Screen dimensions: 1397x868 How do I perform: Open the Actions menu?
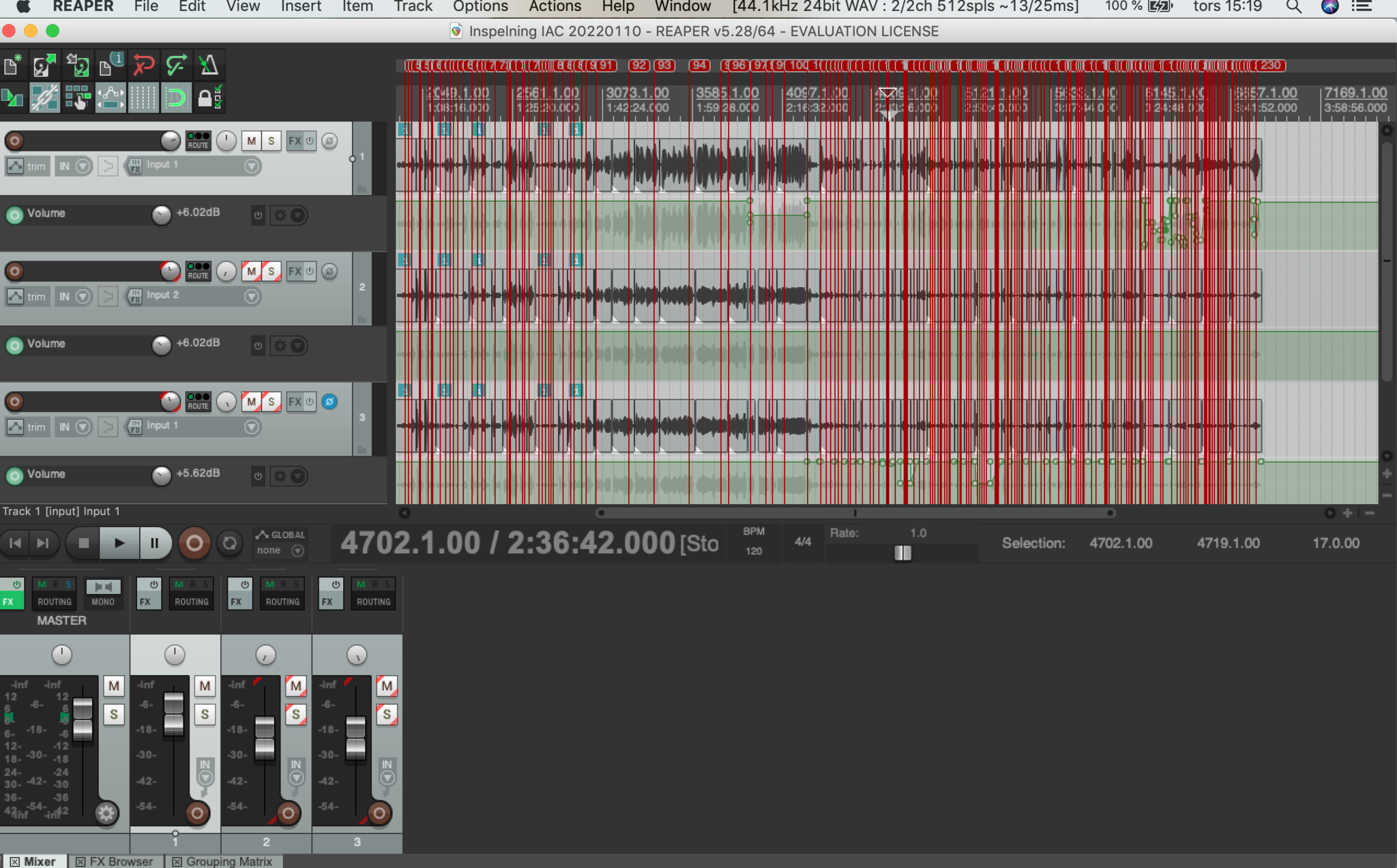point(555,7)
